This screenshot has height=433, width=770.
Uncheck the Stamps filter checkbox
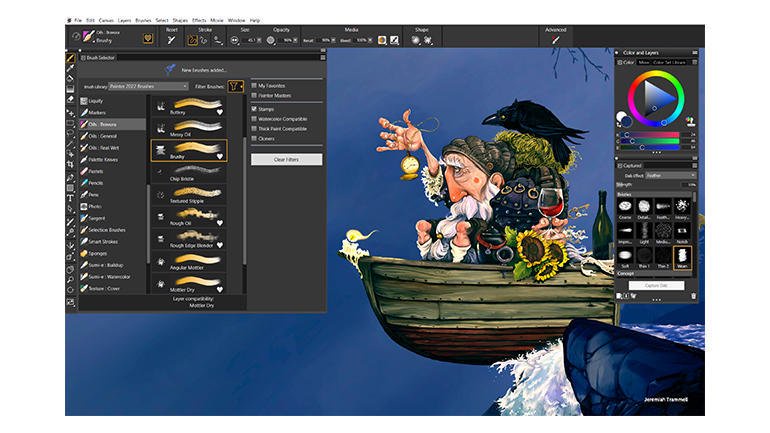[254, 108]
